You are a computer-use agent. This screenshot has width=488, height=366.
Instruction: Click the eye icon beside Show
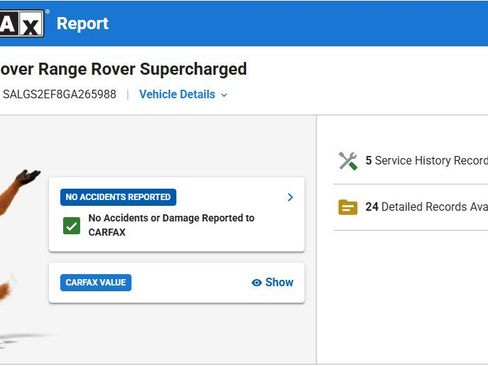tap(256, 283)
